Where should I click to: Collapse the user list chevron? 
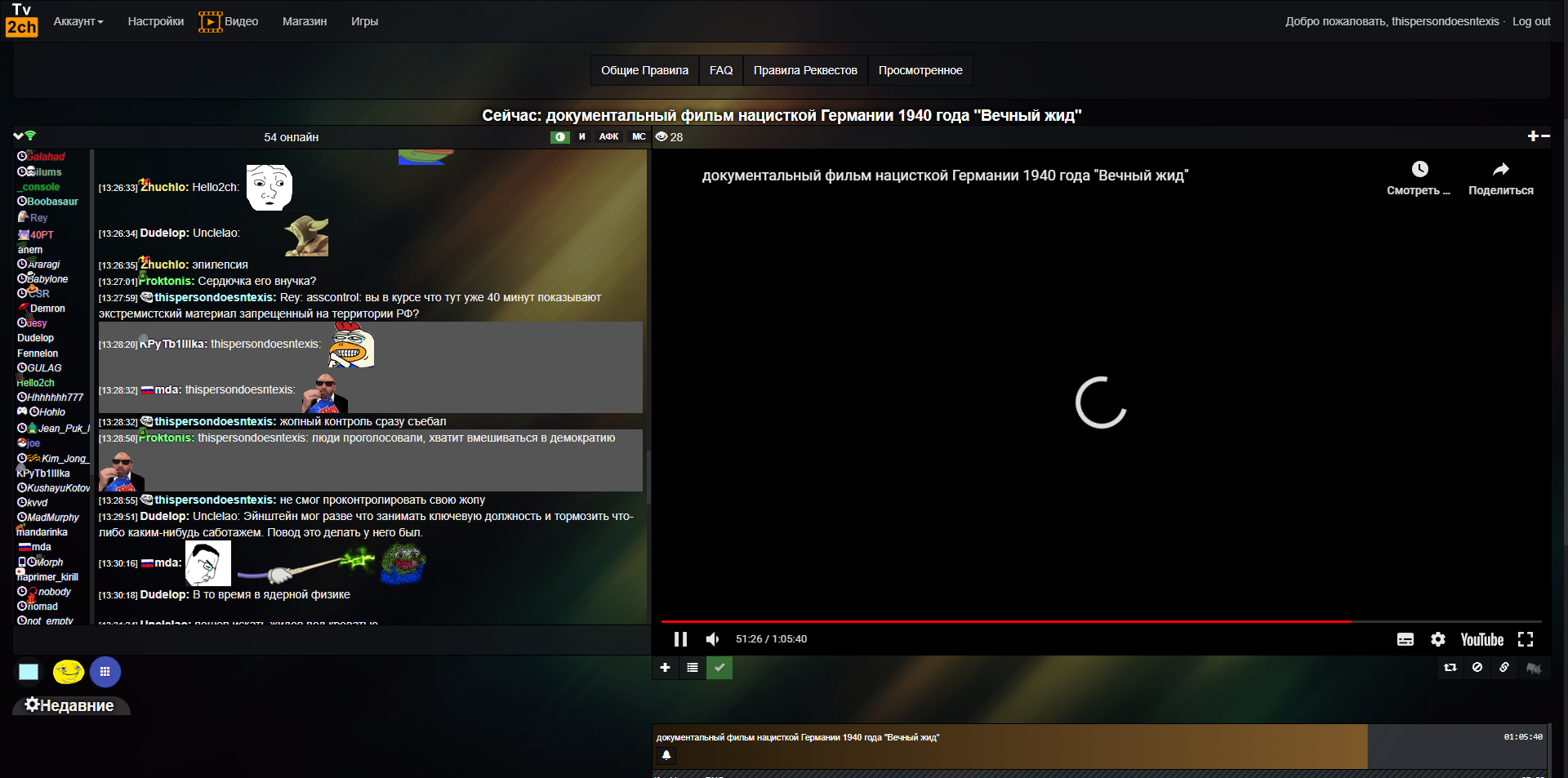[18, 136]
